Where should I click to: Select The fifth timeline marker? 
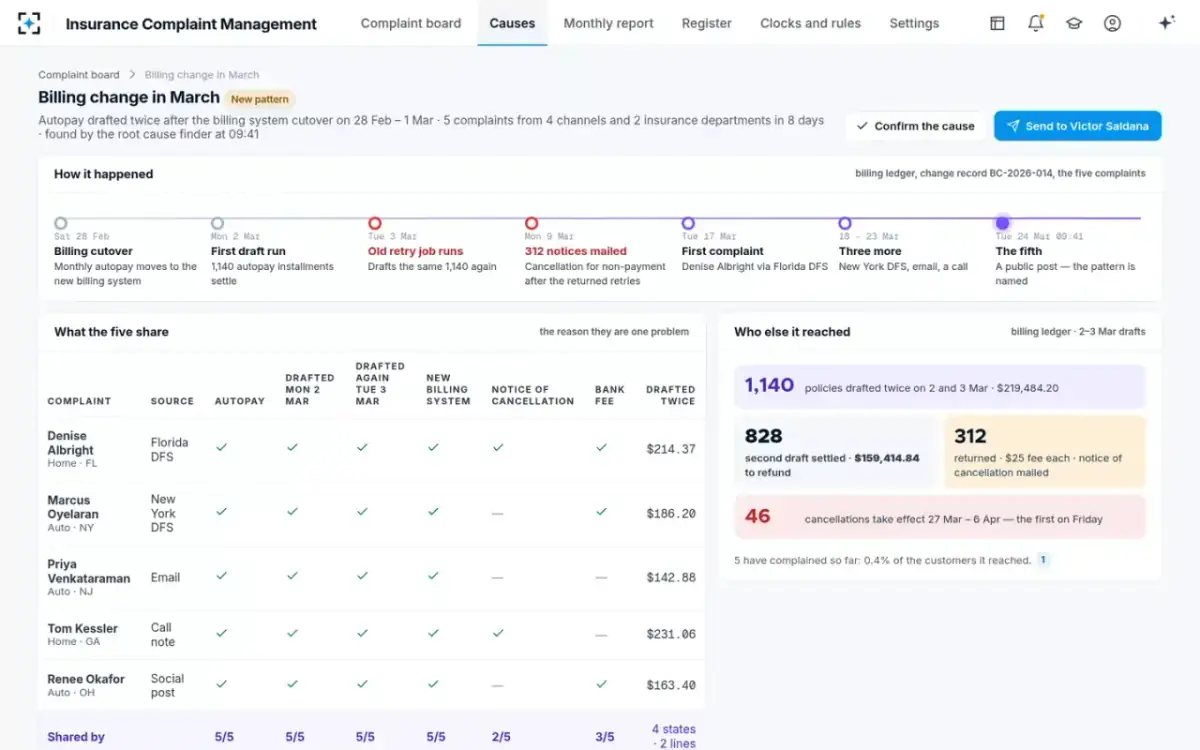click(x=1002, y=223)
